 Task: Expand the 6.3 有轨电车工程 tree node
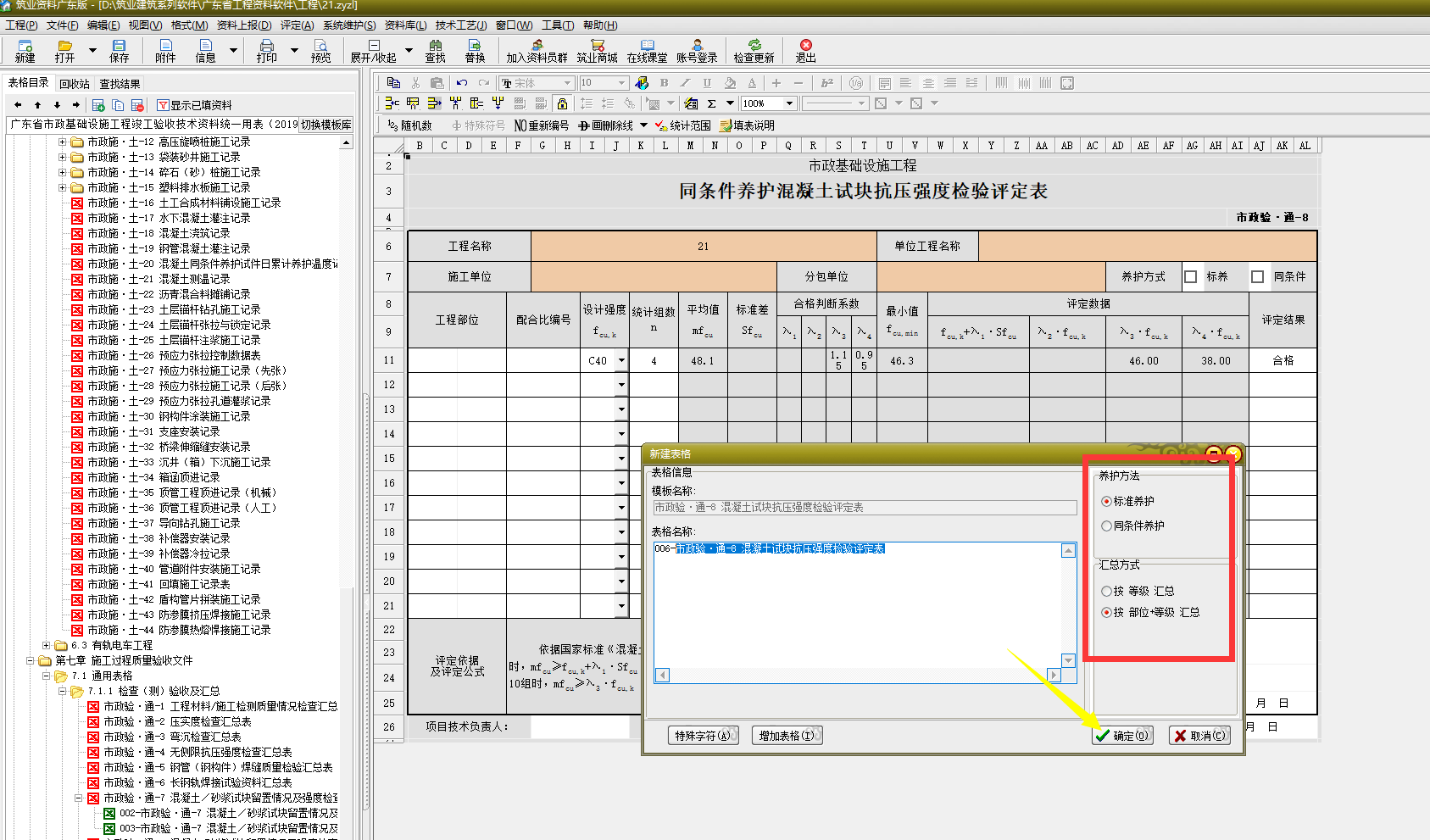[47, 646]
